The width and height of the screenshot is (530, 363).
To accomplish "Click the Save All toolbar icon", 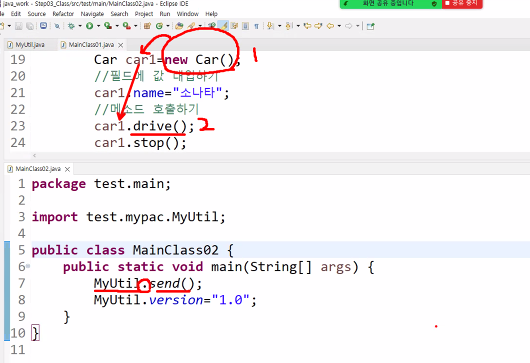I will tap(30, 26).
